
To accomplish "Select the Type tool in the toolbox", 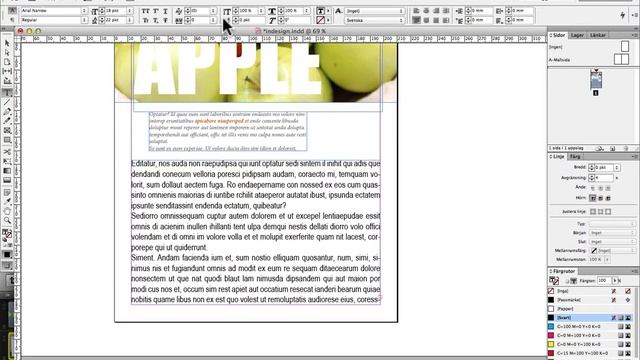I will (7, 93).
